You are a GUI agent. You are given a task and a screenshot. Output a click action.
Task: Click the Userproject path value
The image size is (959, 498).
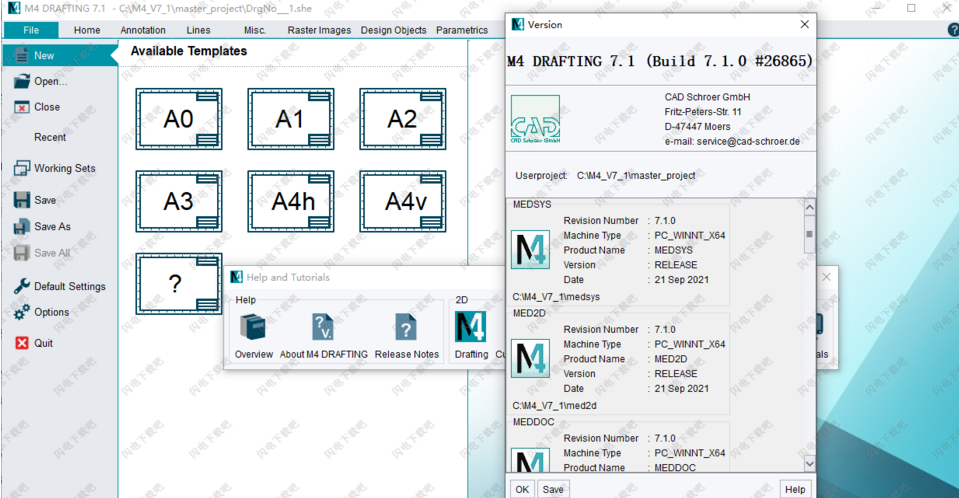(x=636, y=176)
